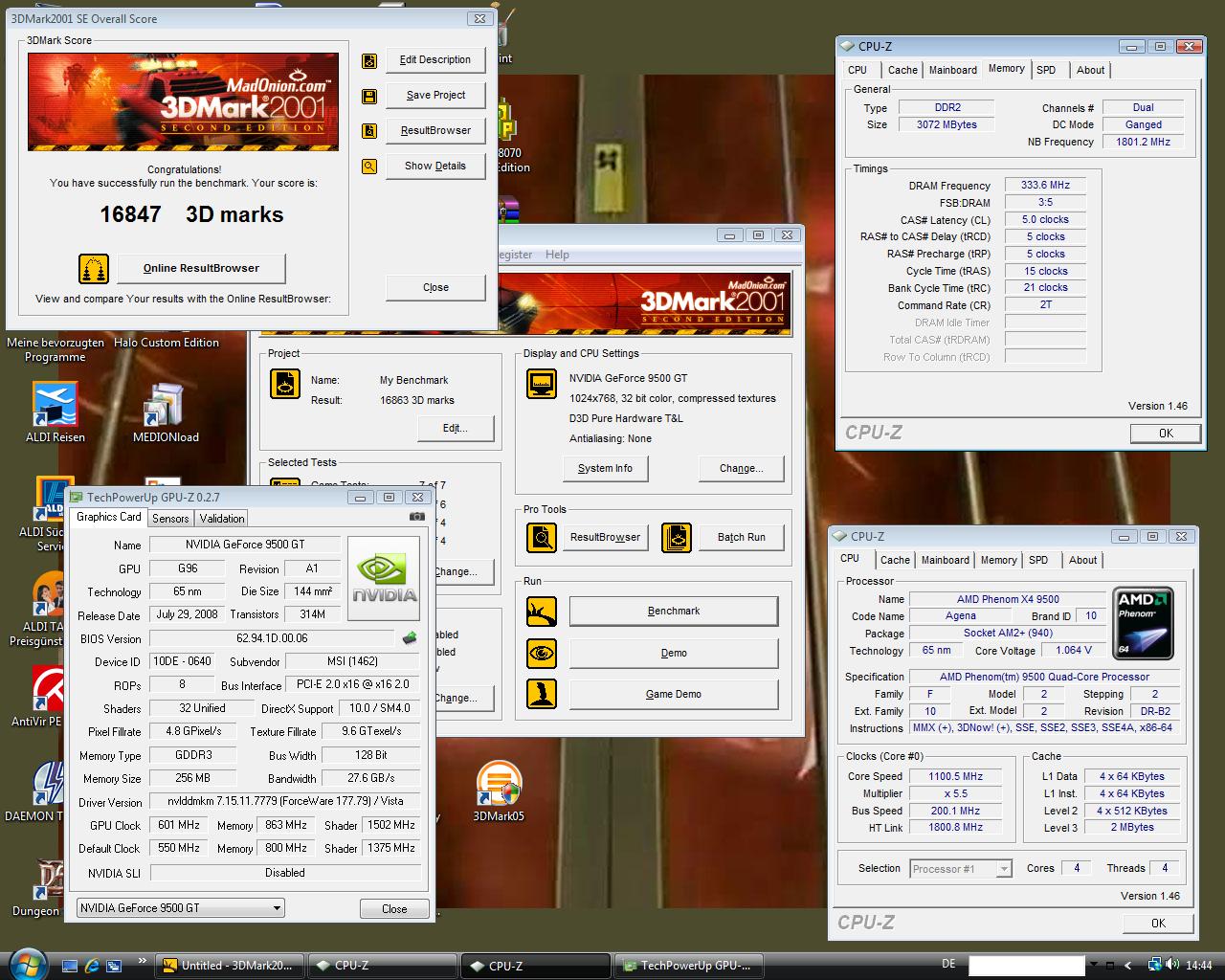
Task: Click Close button in GPU-Z
Action: pos(394,909)
